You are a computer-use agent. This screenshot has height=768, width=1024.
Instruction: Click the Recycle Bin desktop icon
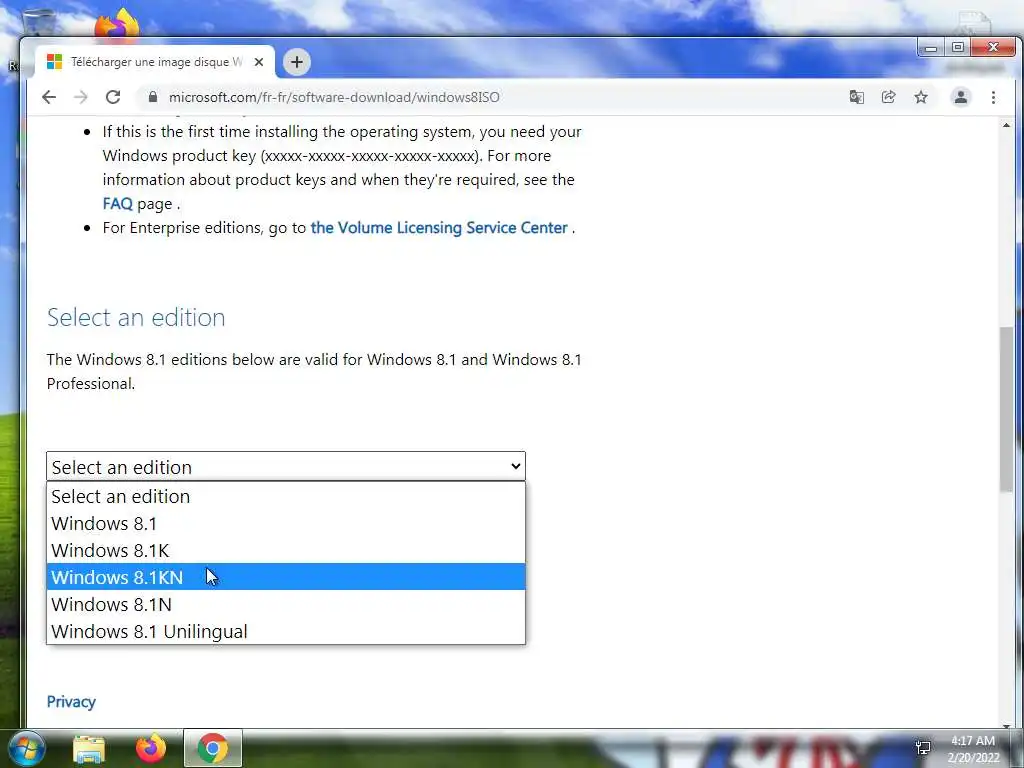tap(37, 22)
